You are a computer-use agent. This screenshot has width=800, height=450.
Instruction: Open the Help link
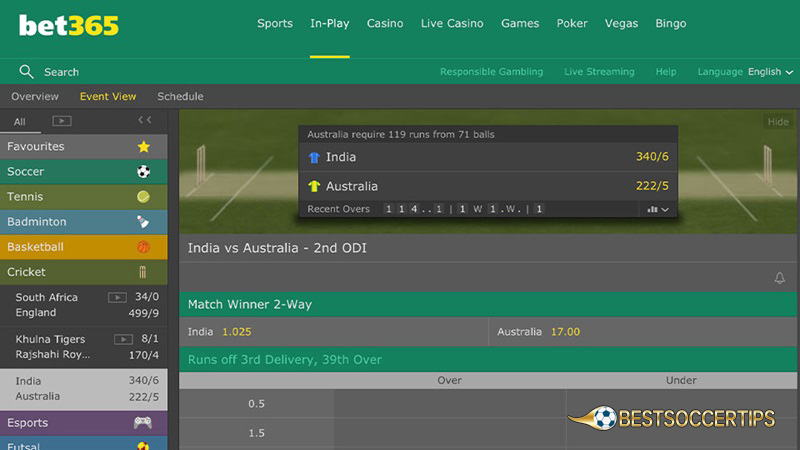(x=666, y=72)
